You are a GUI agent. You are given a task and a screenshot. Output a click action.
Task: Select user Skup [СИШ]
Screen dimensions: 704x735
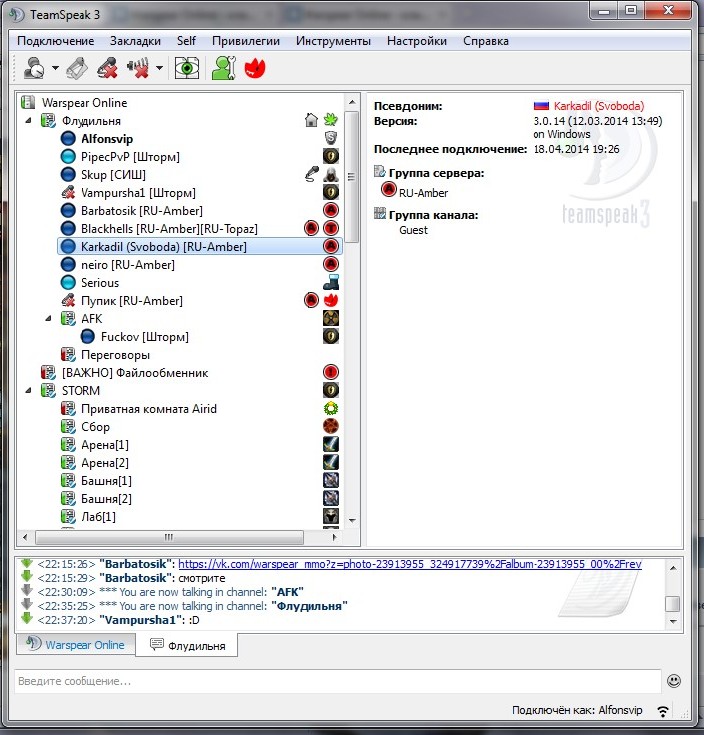(x=113, y=175)
